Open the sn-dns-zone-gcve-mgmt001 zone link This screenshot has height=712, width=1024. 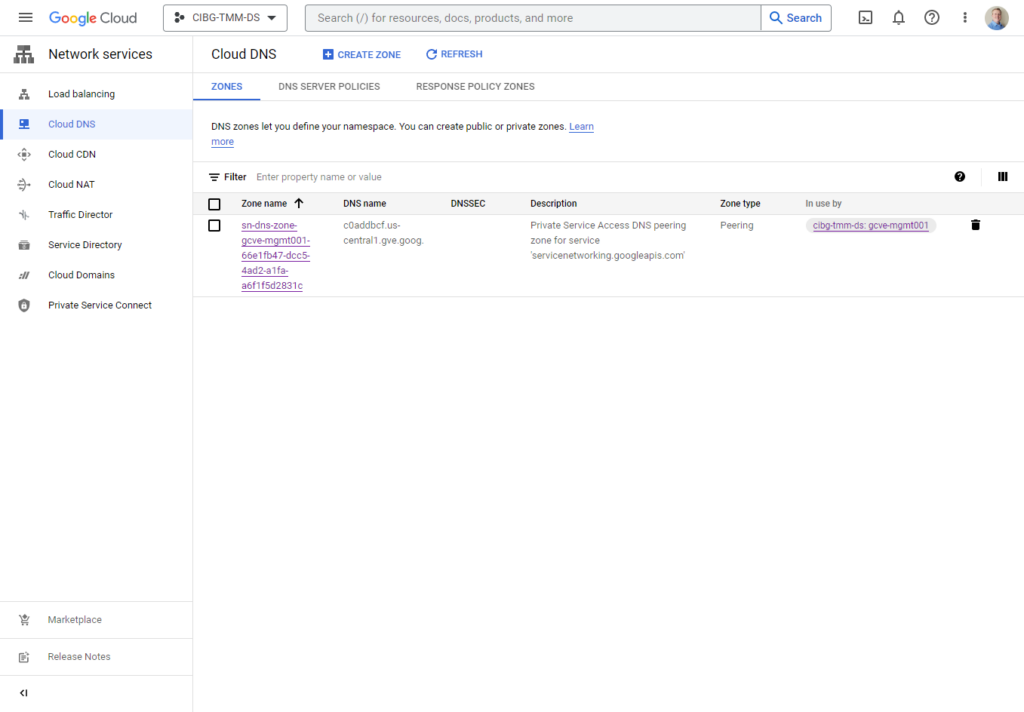(275, 255)
